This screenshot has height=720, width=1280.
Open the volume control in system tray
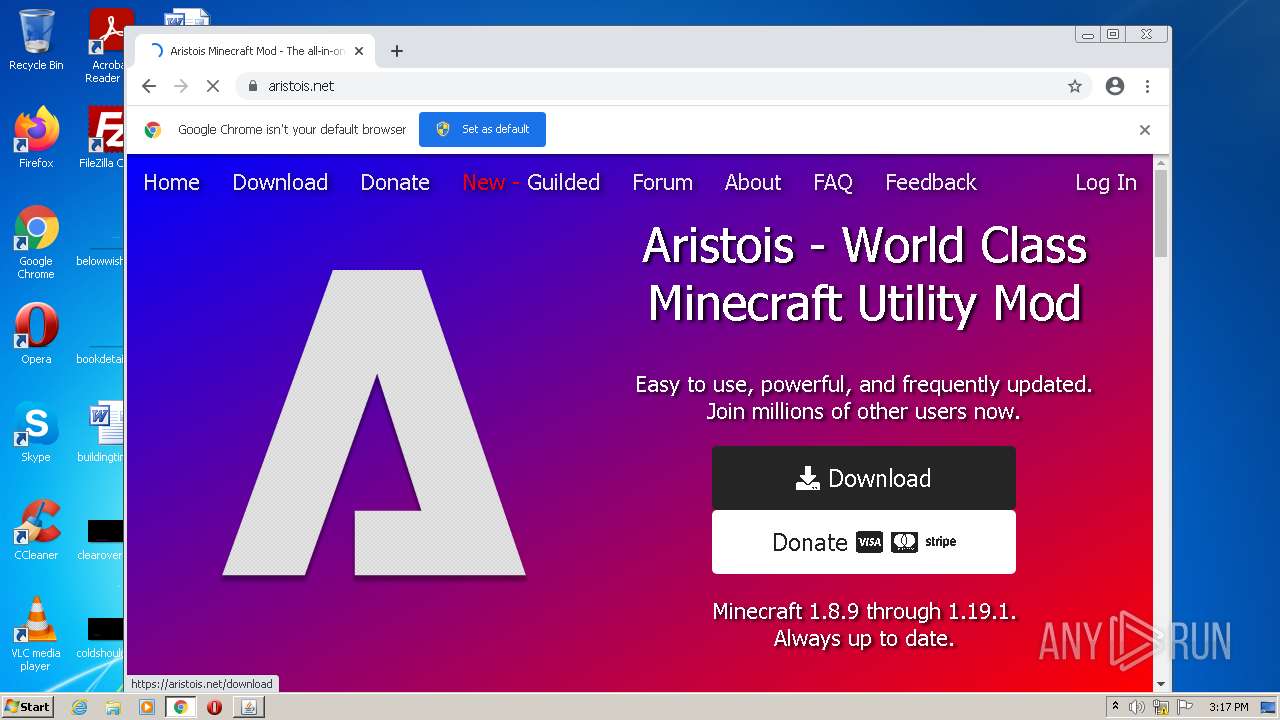[x=1137, y=707]
